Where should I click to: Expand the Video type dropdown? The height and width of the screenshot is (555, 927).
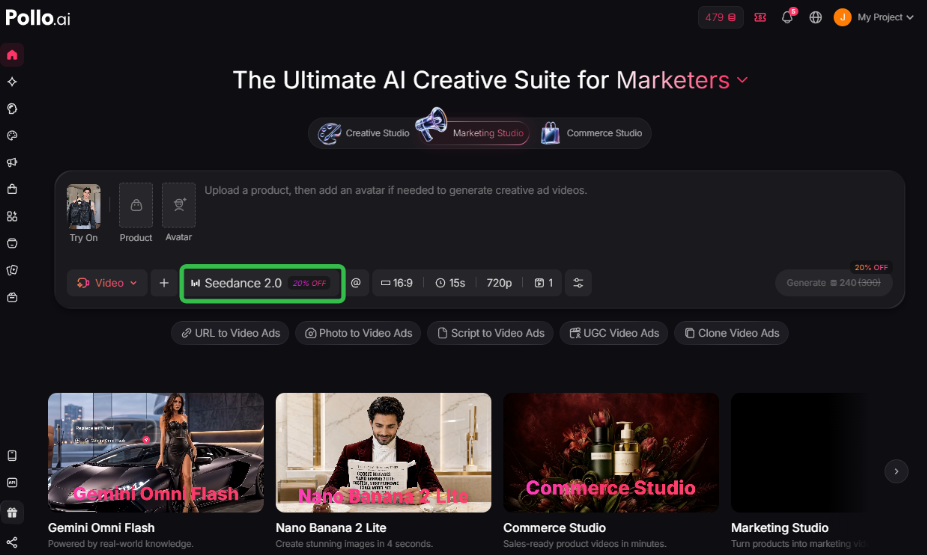(107, 283)
